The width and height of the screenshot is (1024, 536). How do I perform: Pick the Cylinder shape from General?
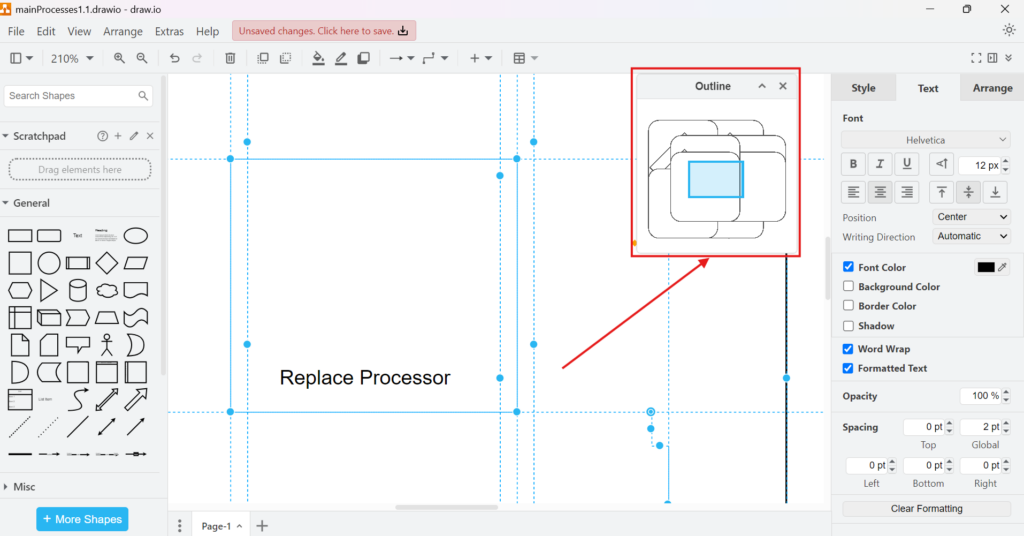(x=78, y=290)
